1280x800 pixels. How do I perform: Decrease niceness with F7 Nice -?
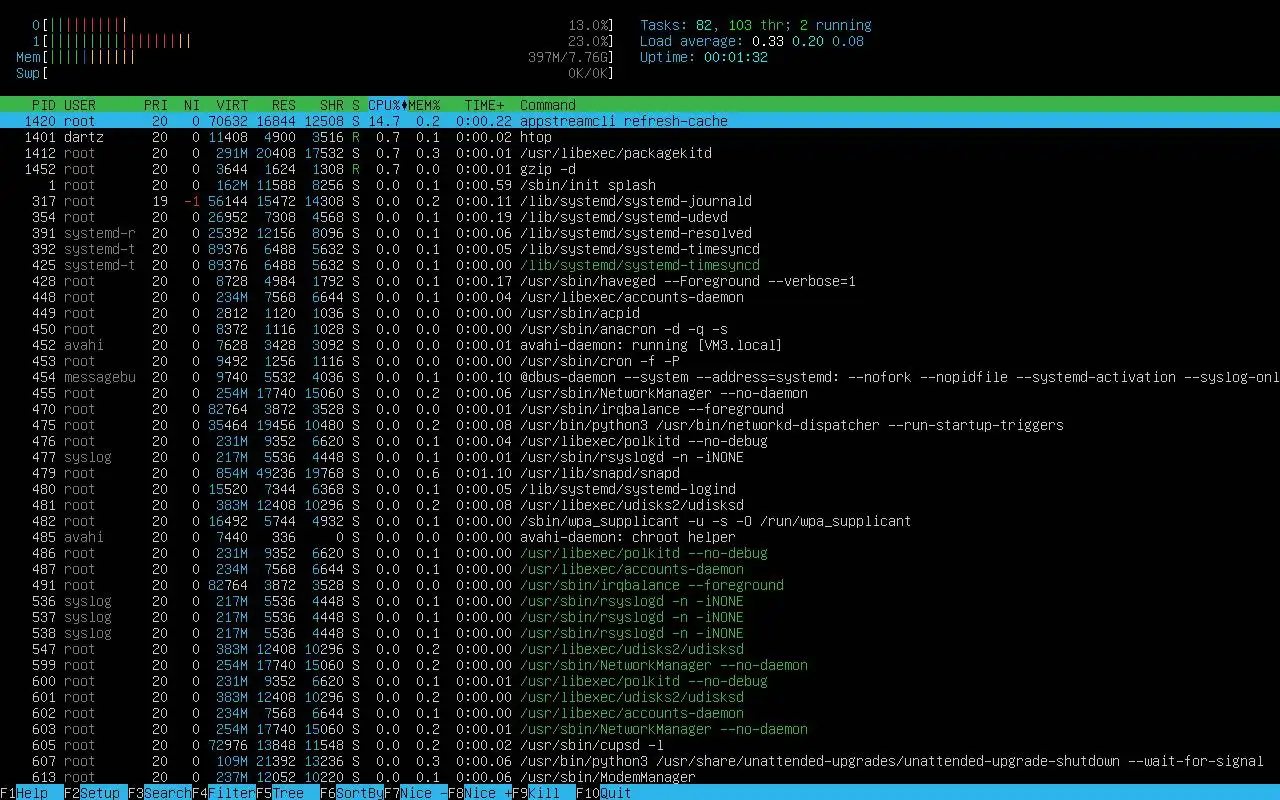tap(416, 793)
